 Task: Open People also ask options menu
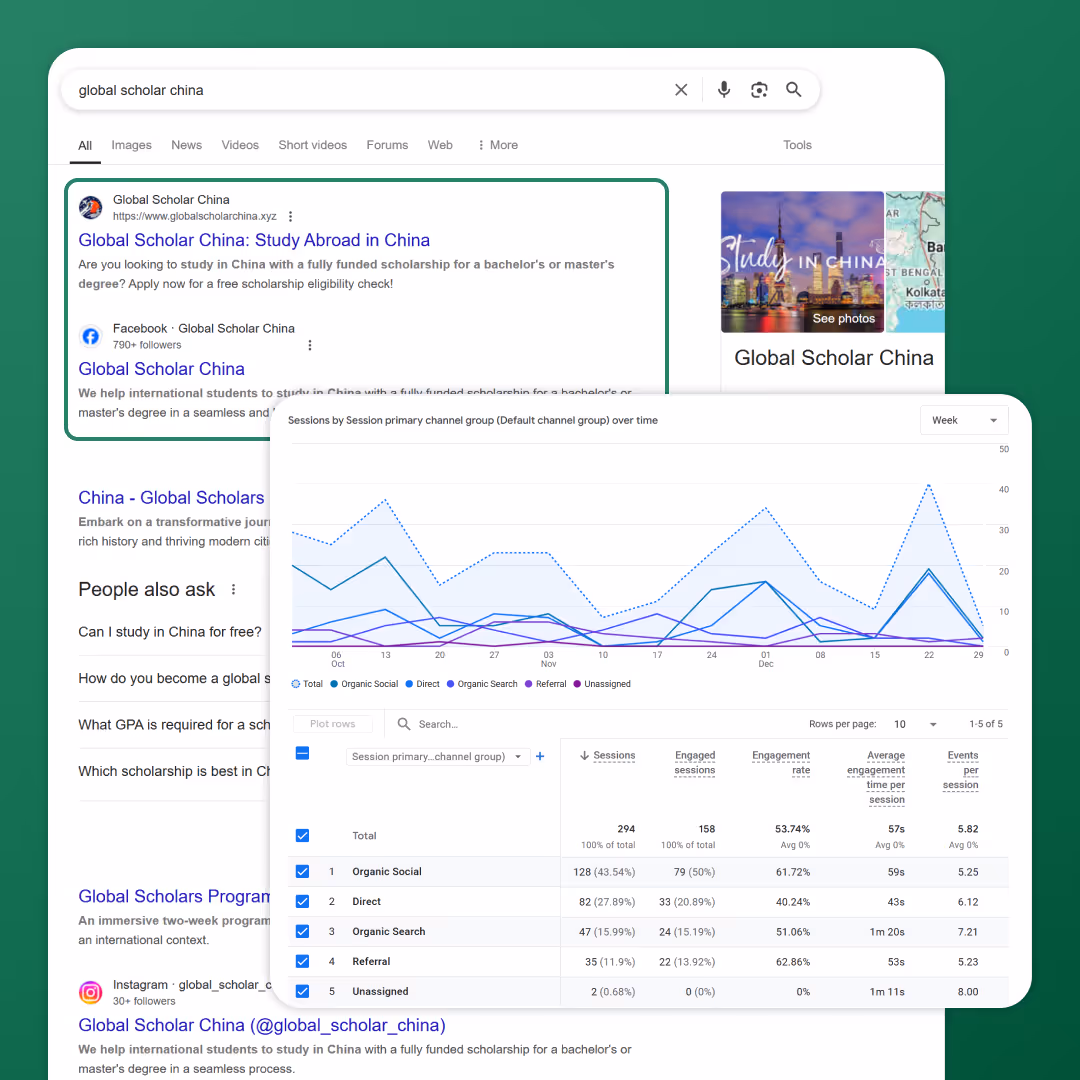[233, 590]
